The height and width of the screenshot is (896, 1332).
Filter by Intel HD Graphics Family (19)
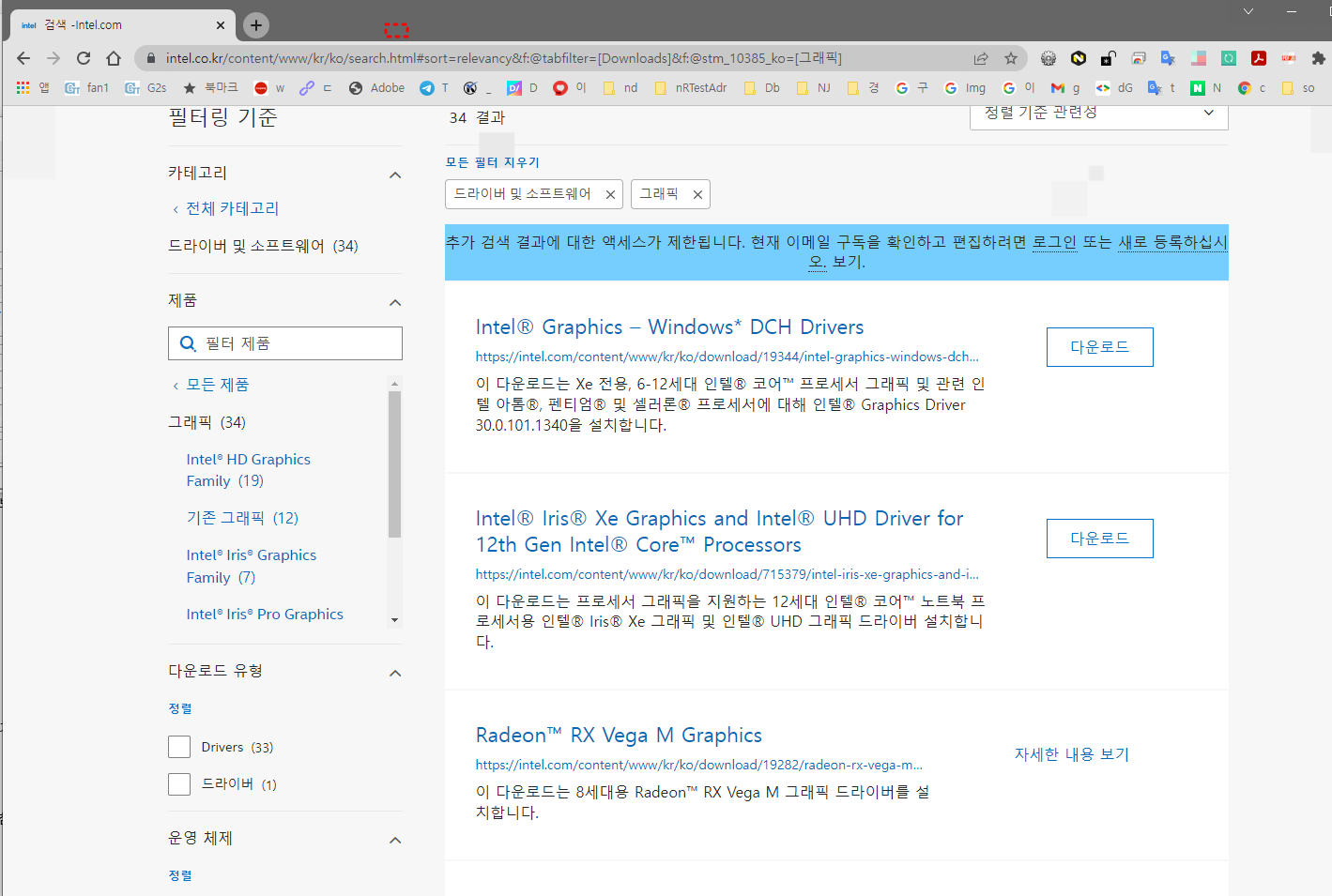[248, 470]
